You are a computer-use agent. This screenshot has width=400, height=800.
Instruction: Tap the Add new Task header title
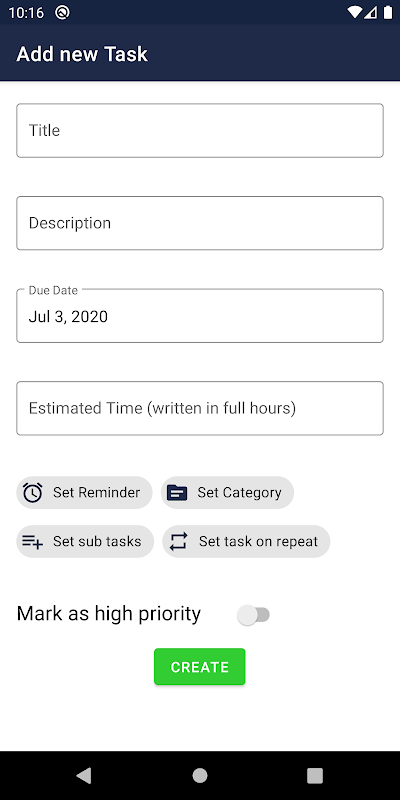pyautogui.click(x=82, y=54)
